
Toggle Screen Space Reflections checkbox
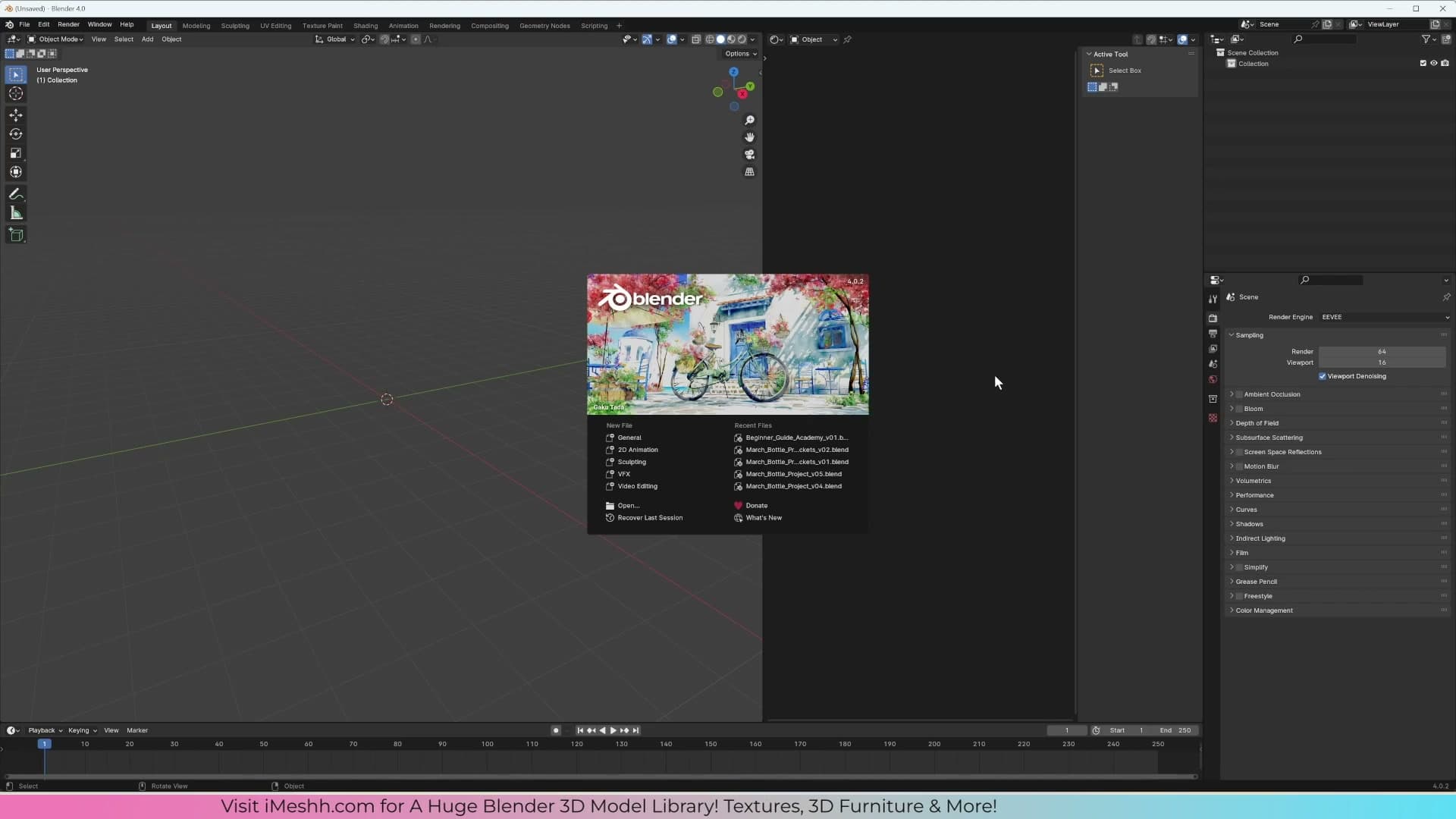click(1239, 452)
